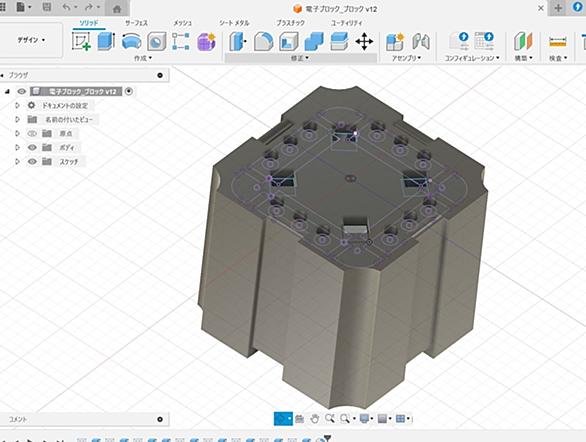Switch to the メッシュ tab
The width and height of the screenshot is (586, 442).
coord(182,23)
